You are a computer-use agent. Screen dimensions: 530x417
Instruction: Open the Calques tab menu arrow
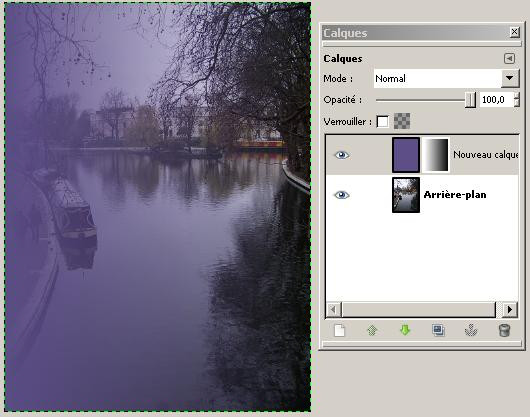509,58
